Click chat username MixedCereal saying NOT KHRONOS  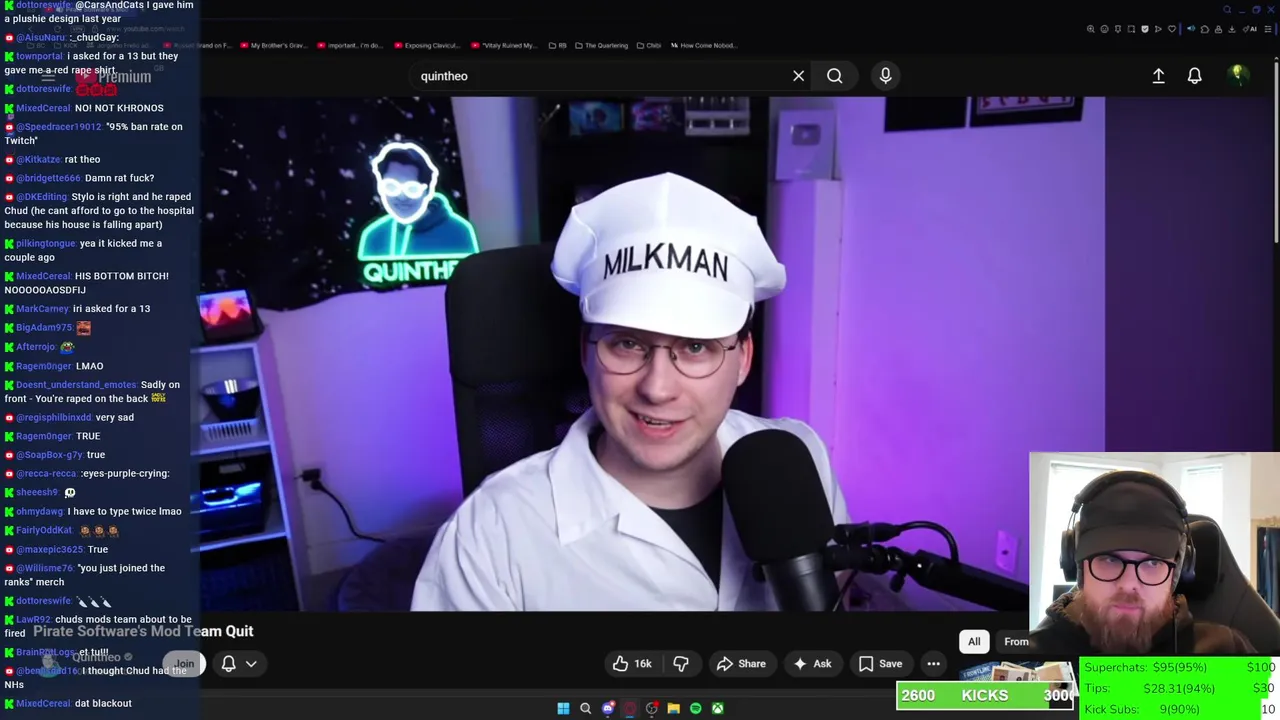pyautogui.click(x=43, y=108)
